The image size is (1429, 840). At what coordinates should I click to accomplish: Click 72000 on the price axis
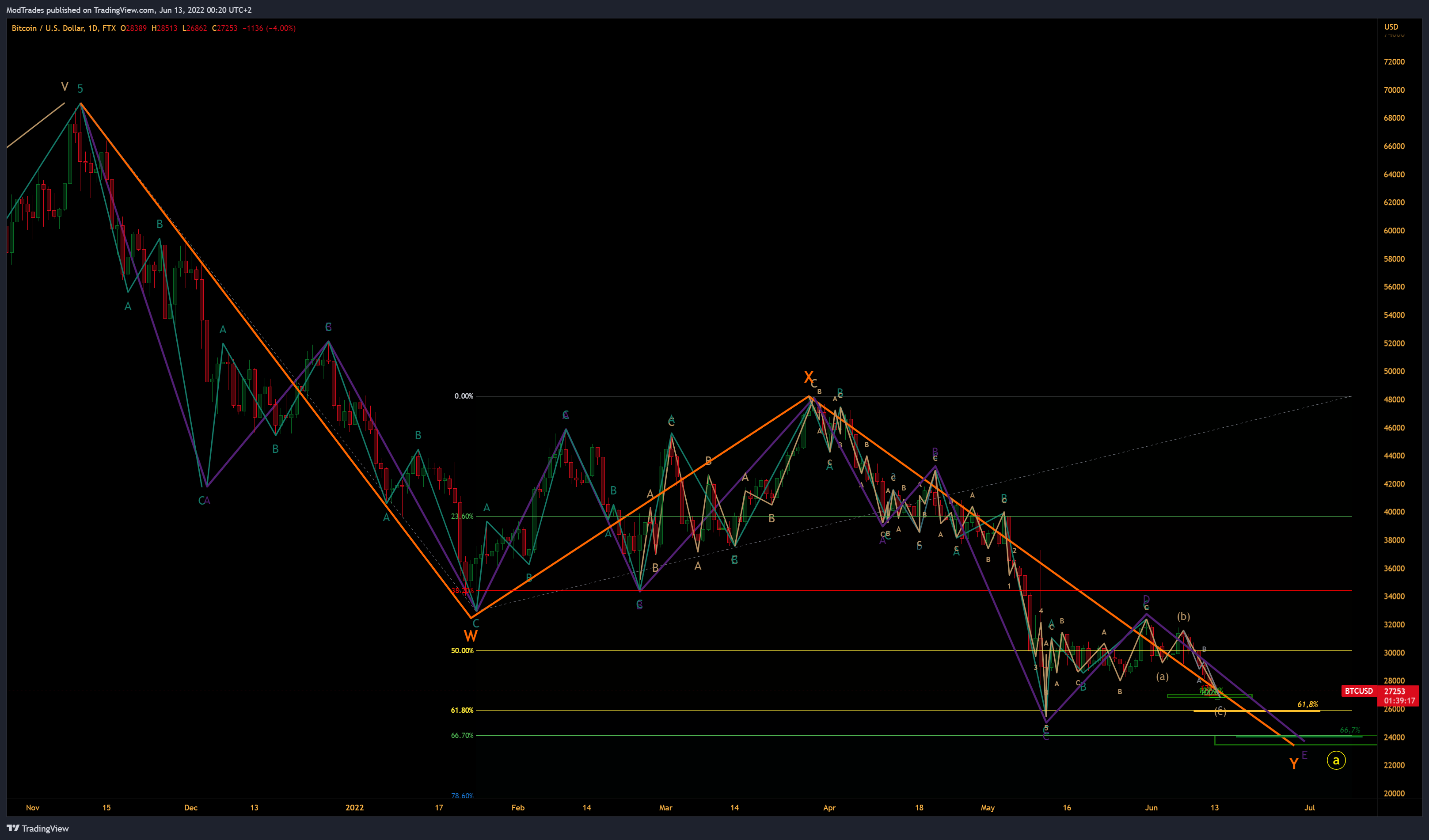(x=1394, y=61)
